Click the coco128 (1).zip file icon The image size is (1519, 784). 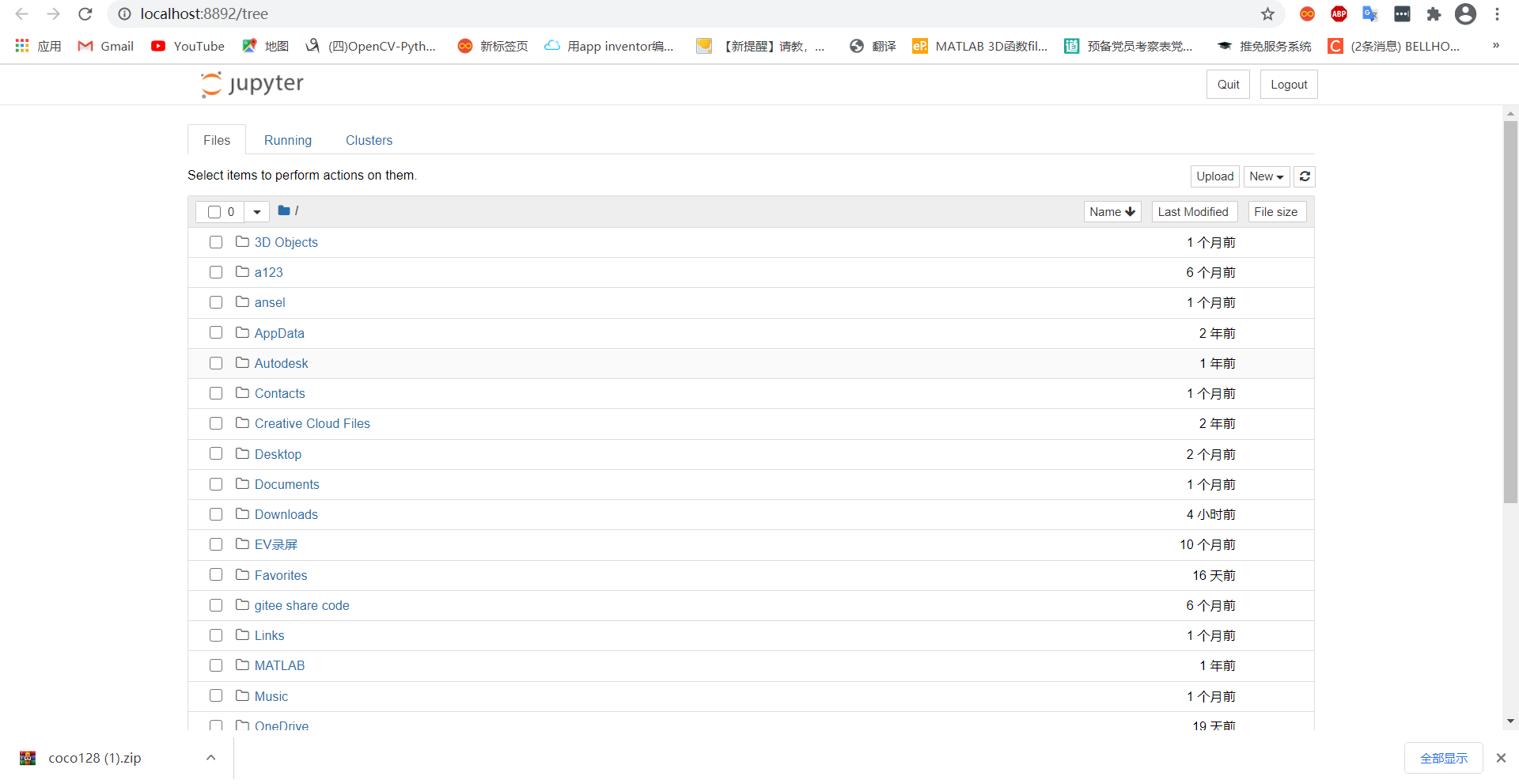tap(28, 758)
